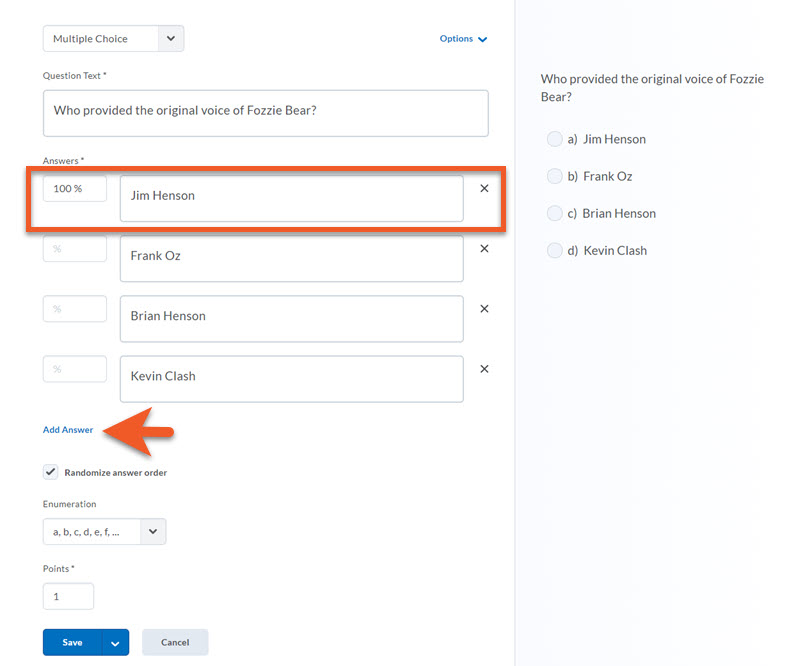The height and width of the screenshot is (666, 800).
Task: Pick preview radio option c) Brian Henson
Action: 554,213
